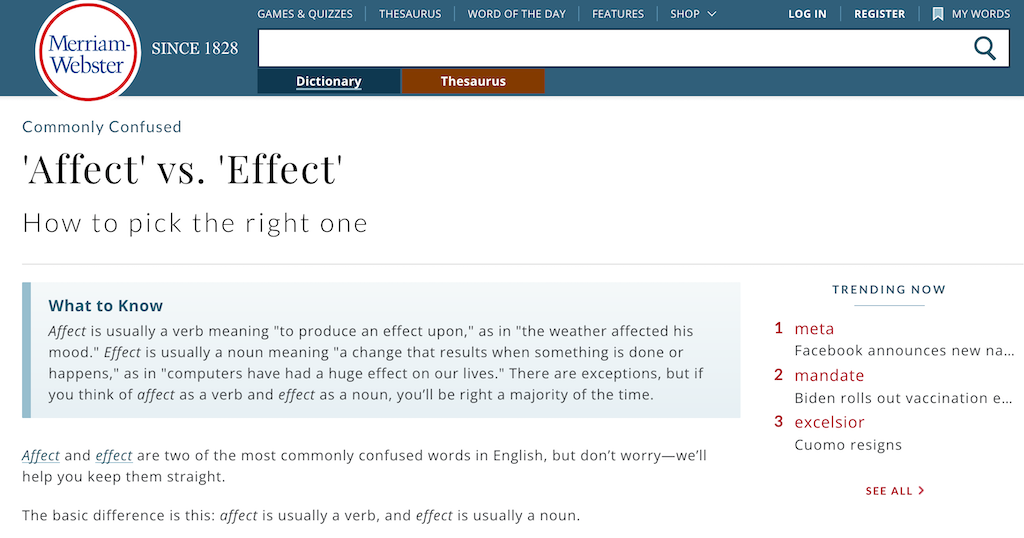The width and height of the screenshot is (1024, 538).
Task: Switch to the Thesaurus tab
Action: coord(473,82)
